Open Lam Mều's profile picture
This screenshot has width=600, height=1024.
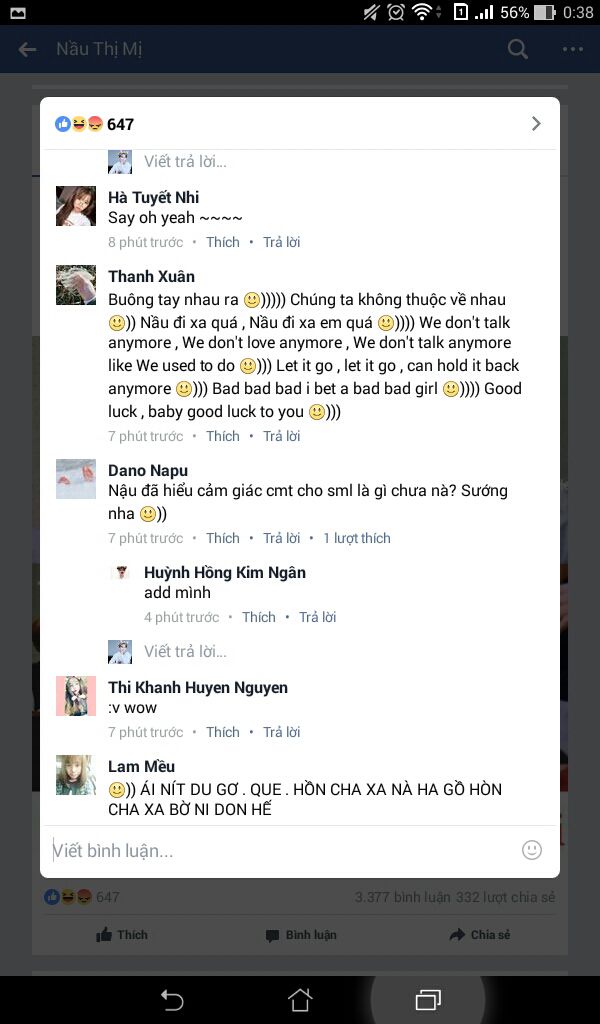76,775
